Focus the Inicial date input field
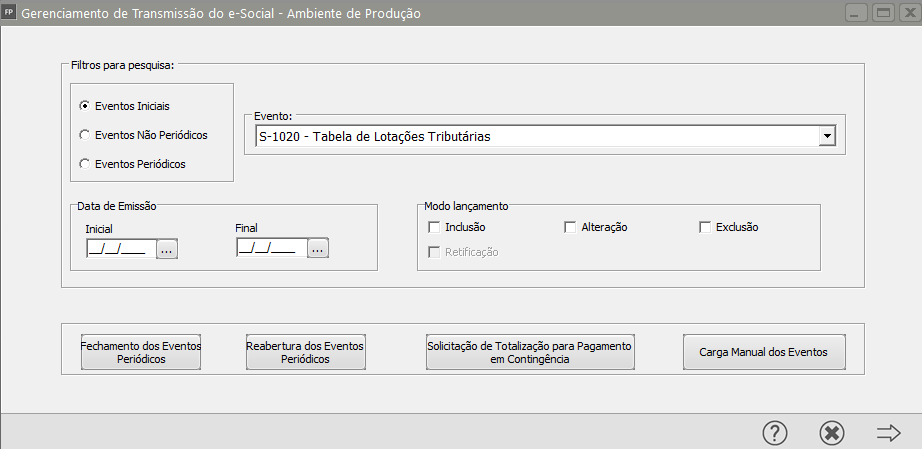Screen dimensions: 922x449 [120, 249]
